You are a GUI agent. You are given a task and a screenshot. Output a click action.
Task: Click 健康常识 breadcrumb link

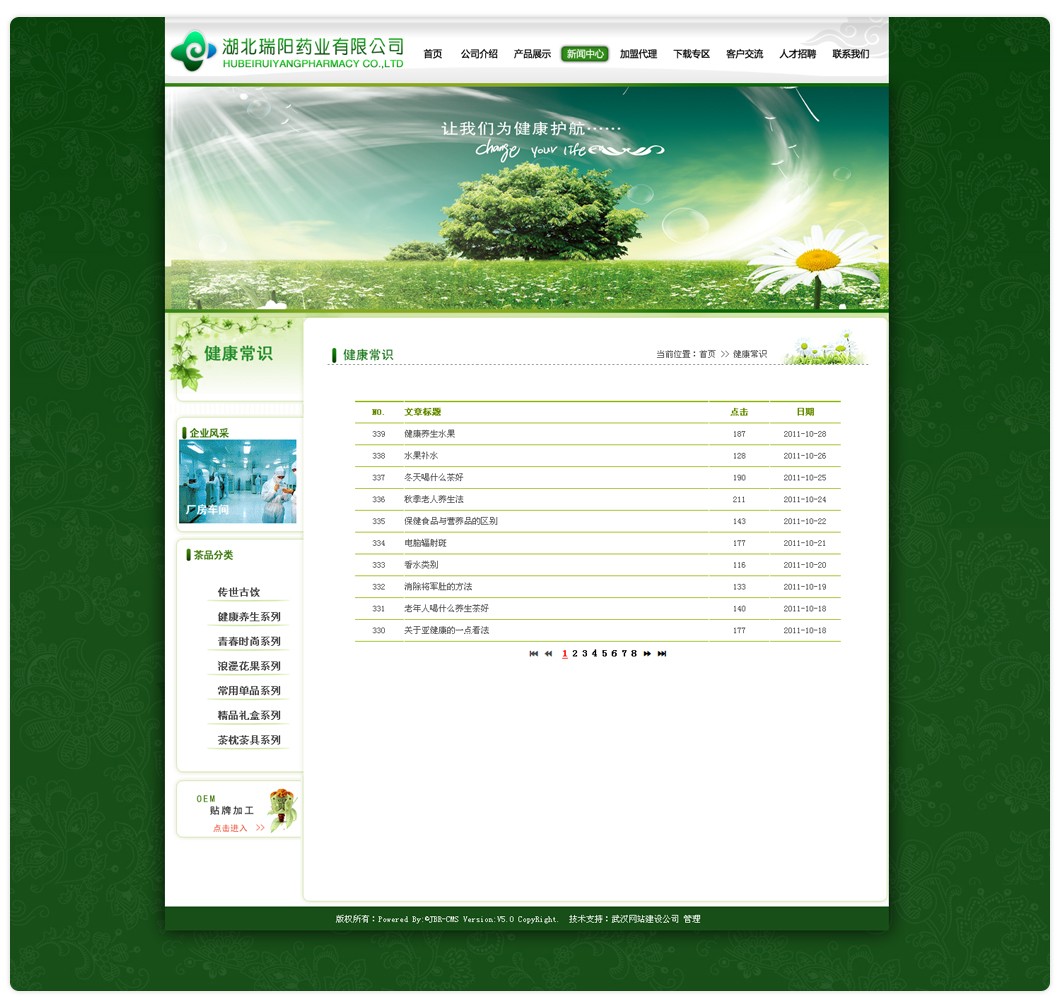pos(750,354)
